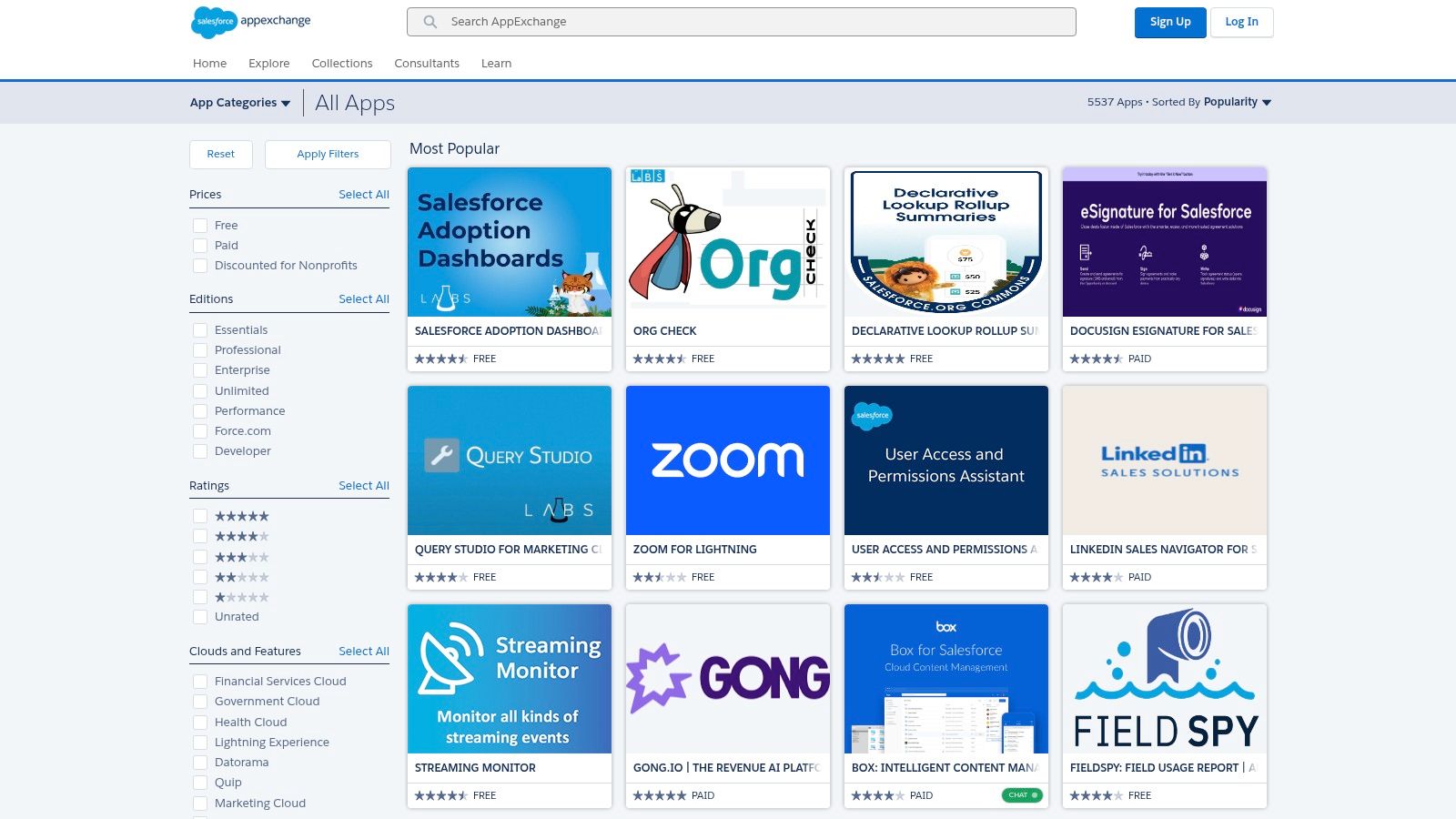Click the Salesforce AppExchange logo

coord(252,22)
